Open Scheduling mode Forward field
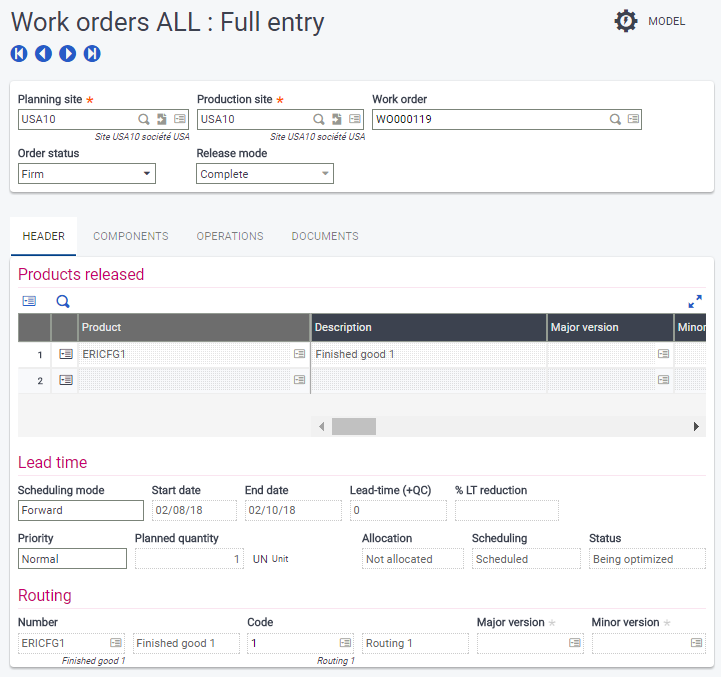This screenshot has height=677, width=721. [81, 510]
